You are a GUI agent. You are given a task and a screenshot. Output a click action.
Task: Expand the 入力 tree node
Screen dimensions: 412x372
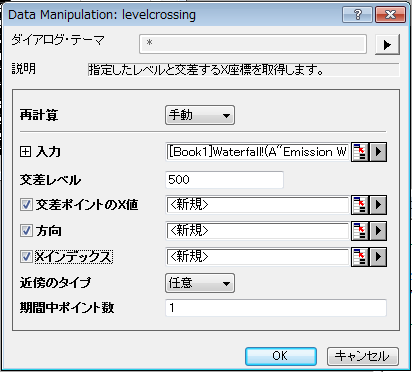25,152
